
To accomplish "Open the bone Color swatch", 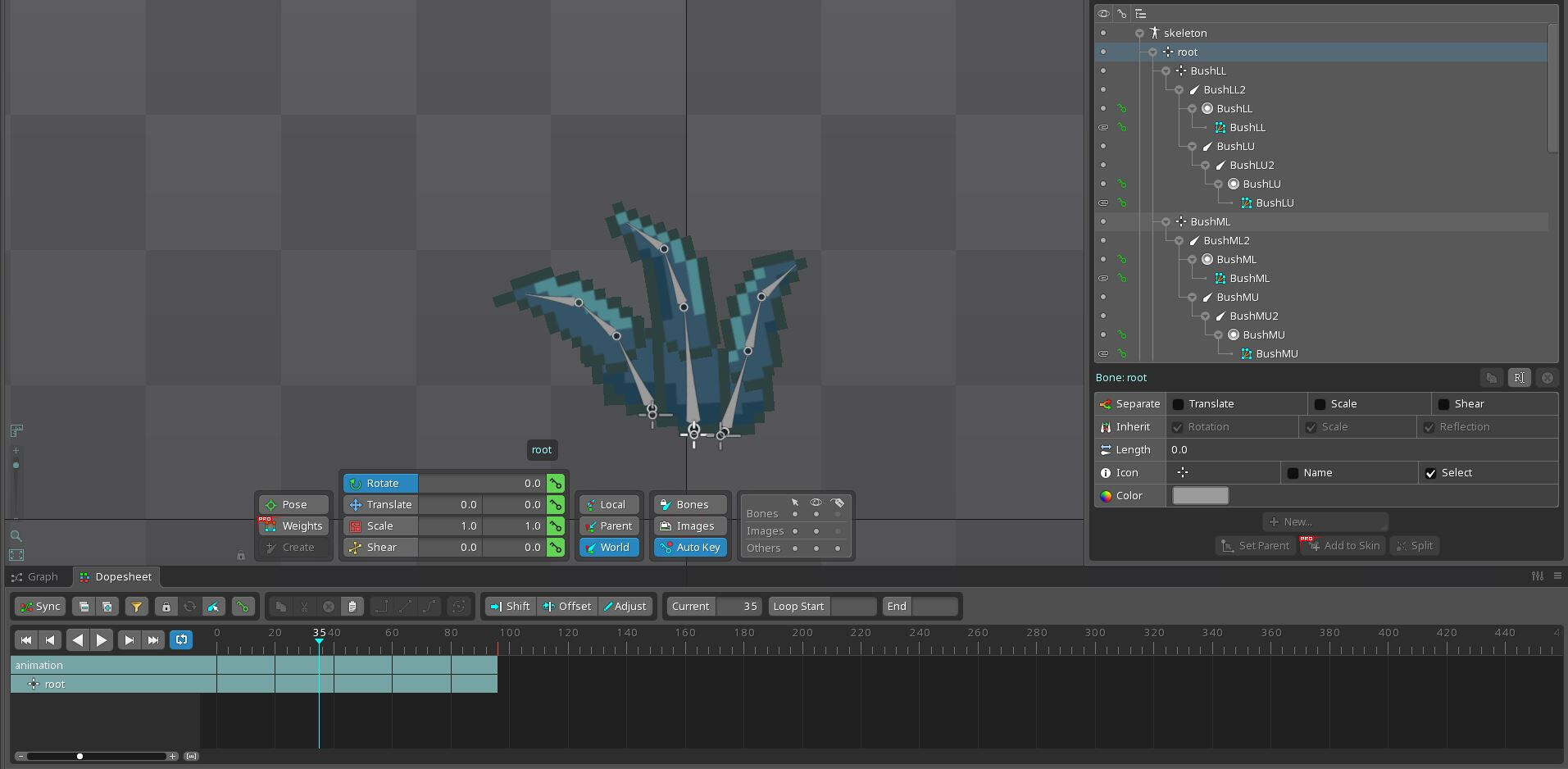I will pyautogui.click(x=1200, y=496).
